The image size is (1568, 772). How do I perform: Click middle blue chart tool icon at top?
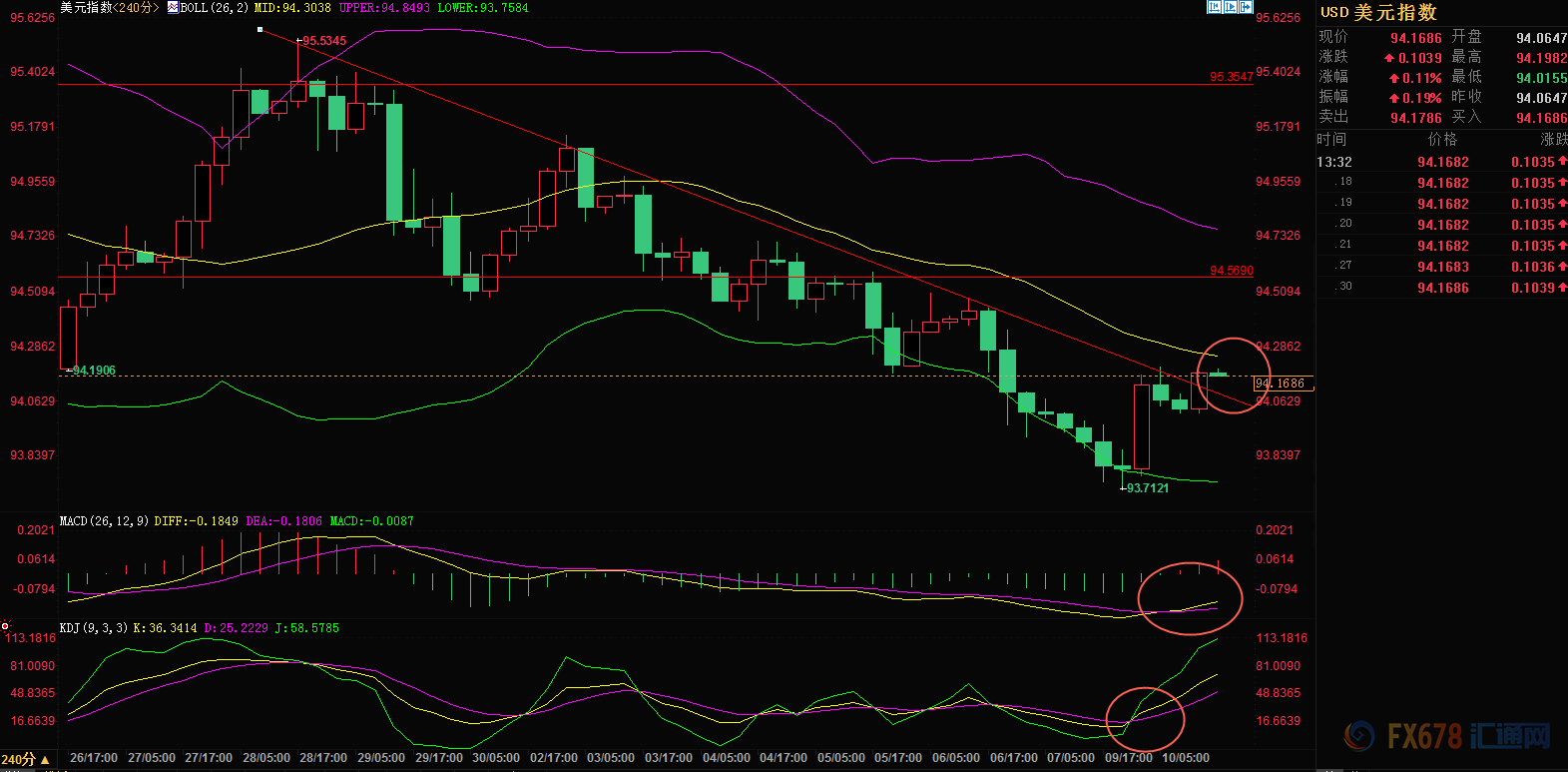1230,7
